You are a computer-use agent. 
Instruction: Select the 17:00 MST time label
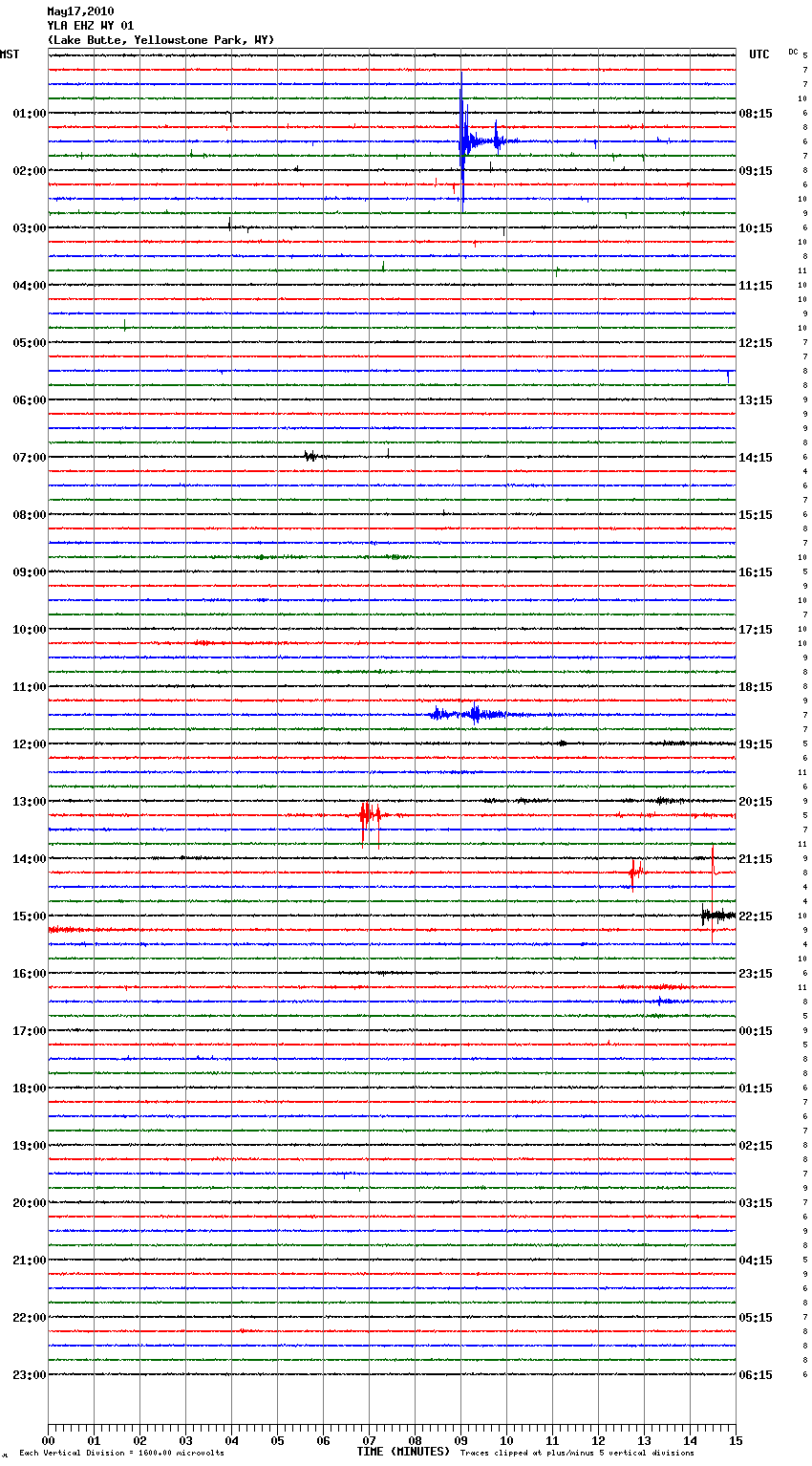[x=29, y=1030]
